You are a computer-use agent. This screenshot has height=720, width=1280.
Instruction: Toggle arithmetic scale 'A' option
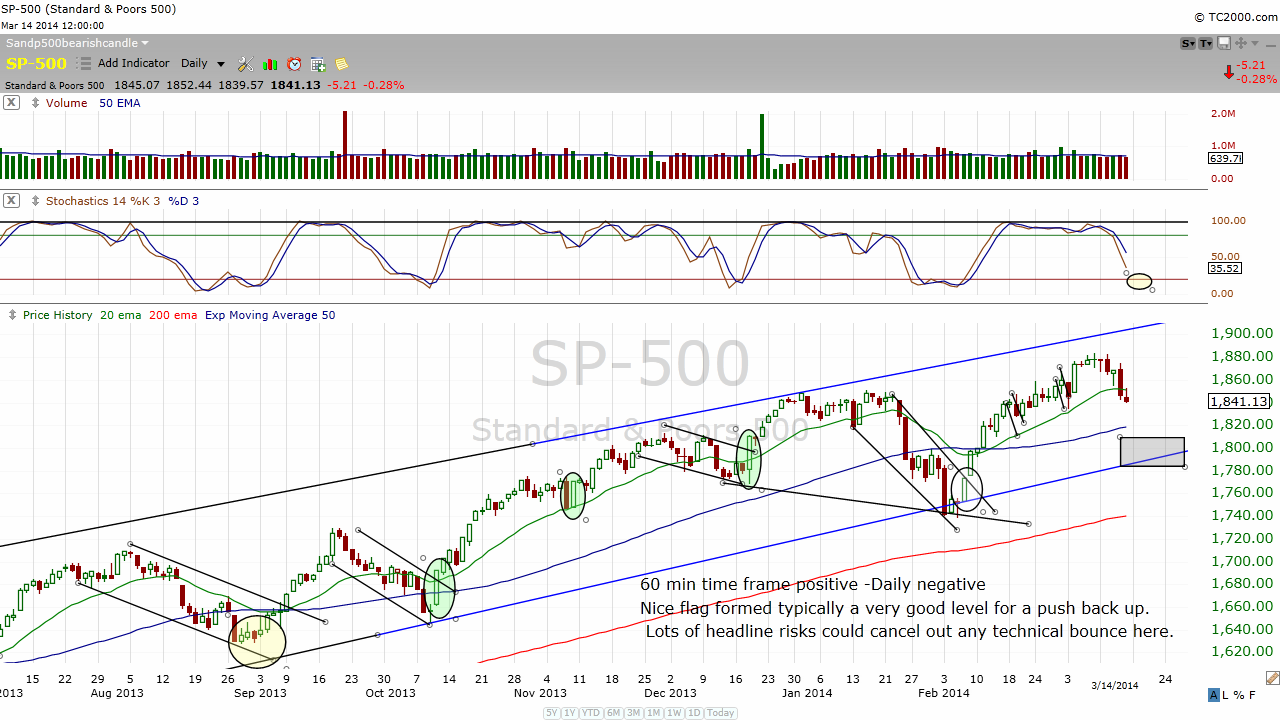click(x=1213, y=695)
